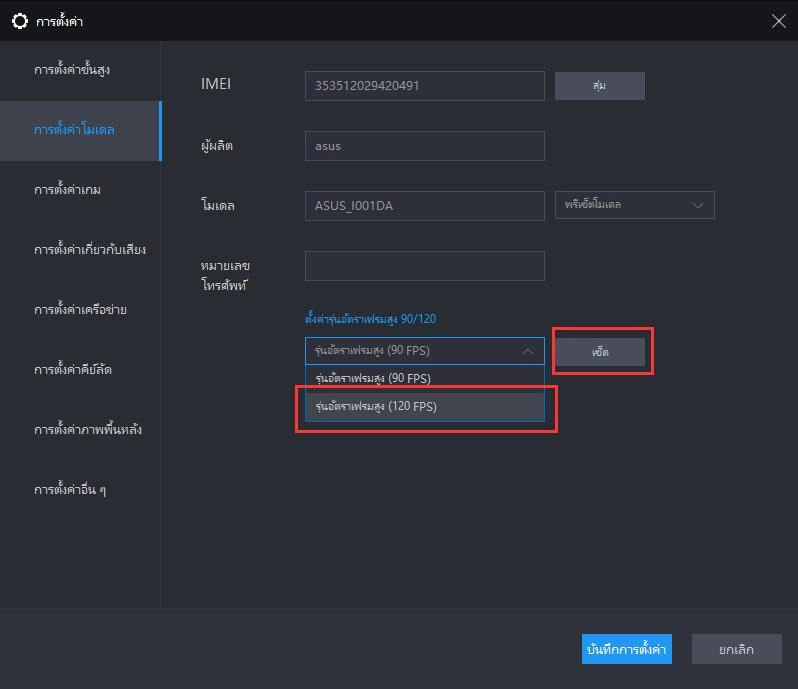Generate a random IMEI with the สุ่ม button
The width and height of the screenshot is (798, 689).
[x=600, y=85]
